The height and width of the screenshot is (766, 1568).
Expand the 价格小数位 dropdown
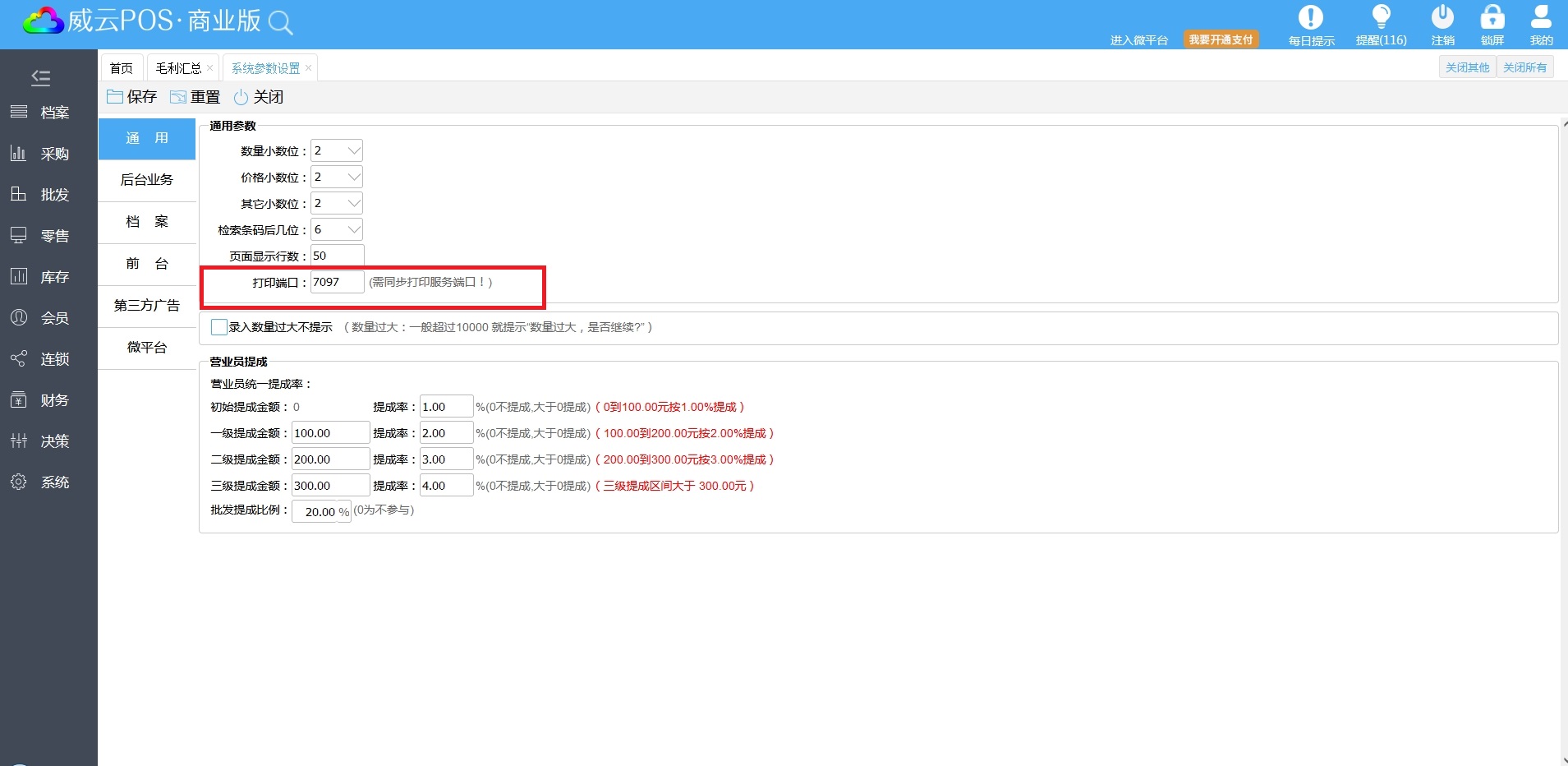click(x=353, y=178)
